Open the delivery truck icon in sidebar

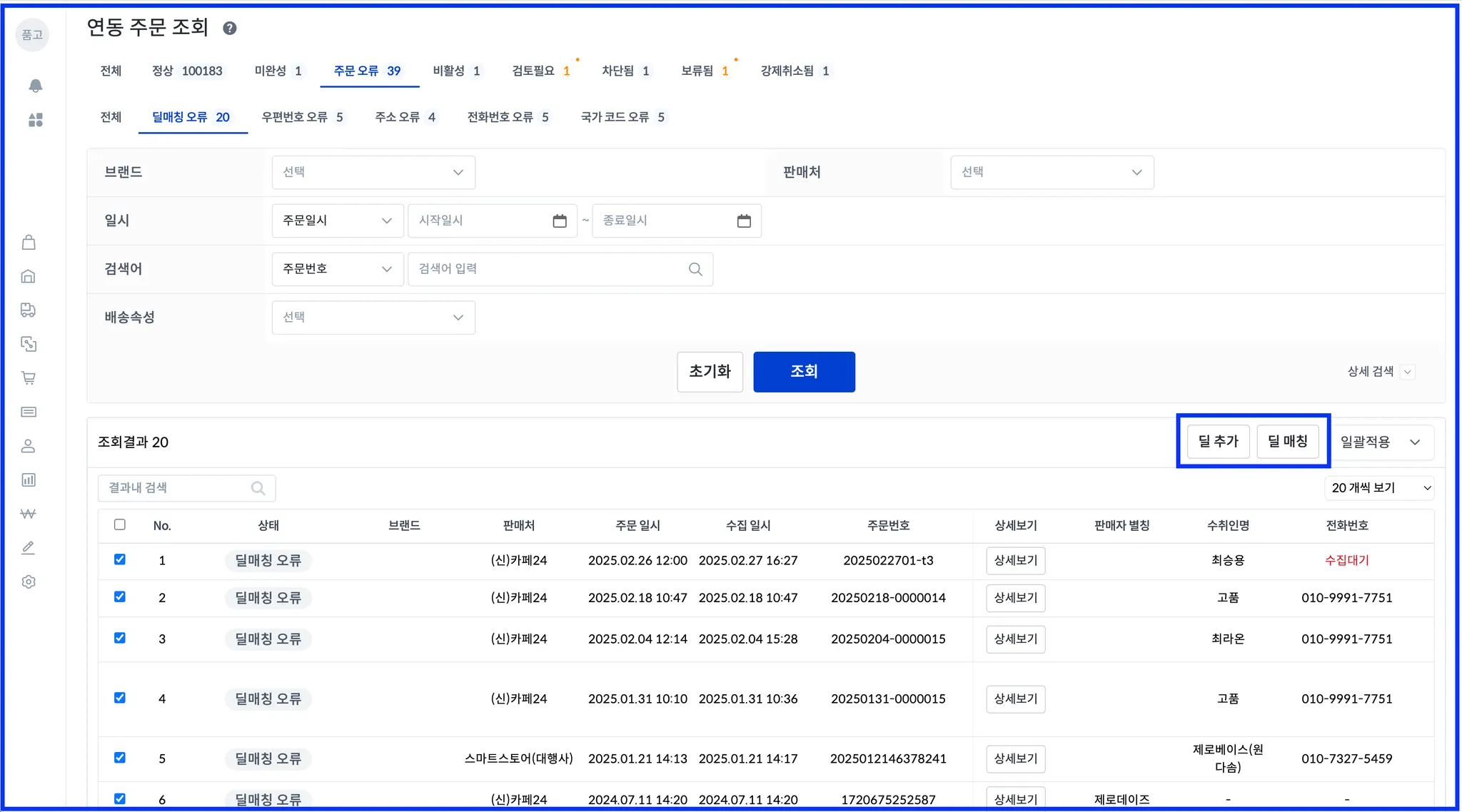pyautogui.click(x=29, y=310)
